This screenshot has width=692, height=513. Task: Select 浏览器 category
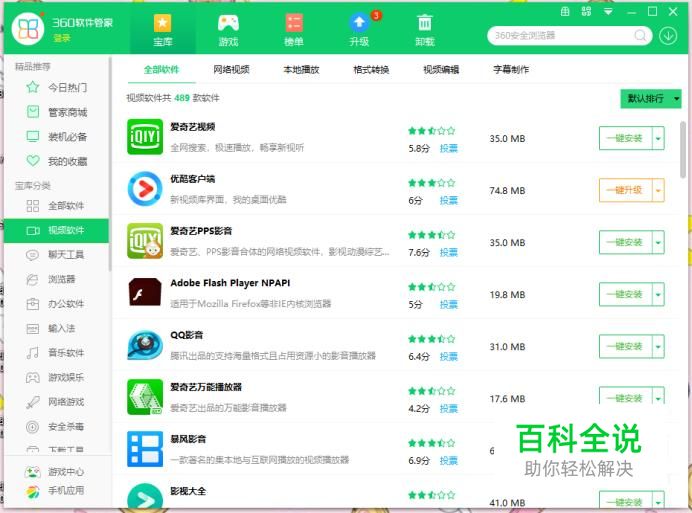(57, 279)
